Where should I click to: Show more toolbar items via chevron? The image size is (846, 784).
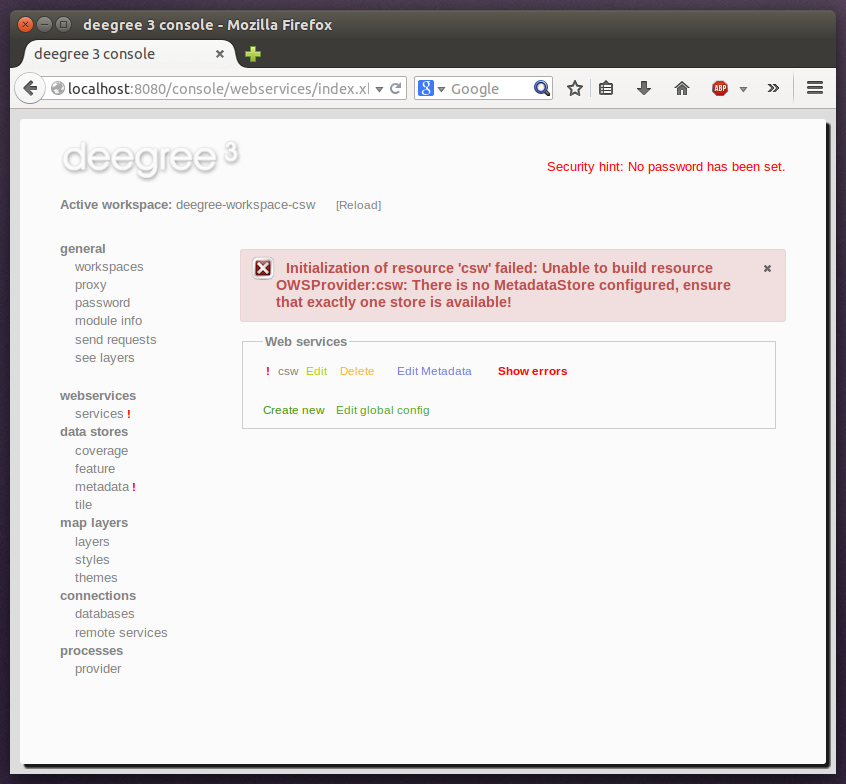[773, 88]
